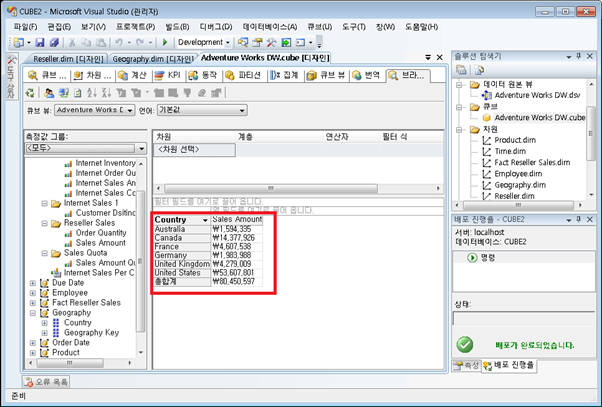Image resolution: width=602 pixels, height=407 pixels.
Task: Open the 파일(F) menu
Action: click(x=25, y=27)
